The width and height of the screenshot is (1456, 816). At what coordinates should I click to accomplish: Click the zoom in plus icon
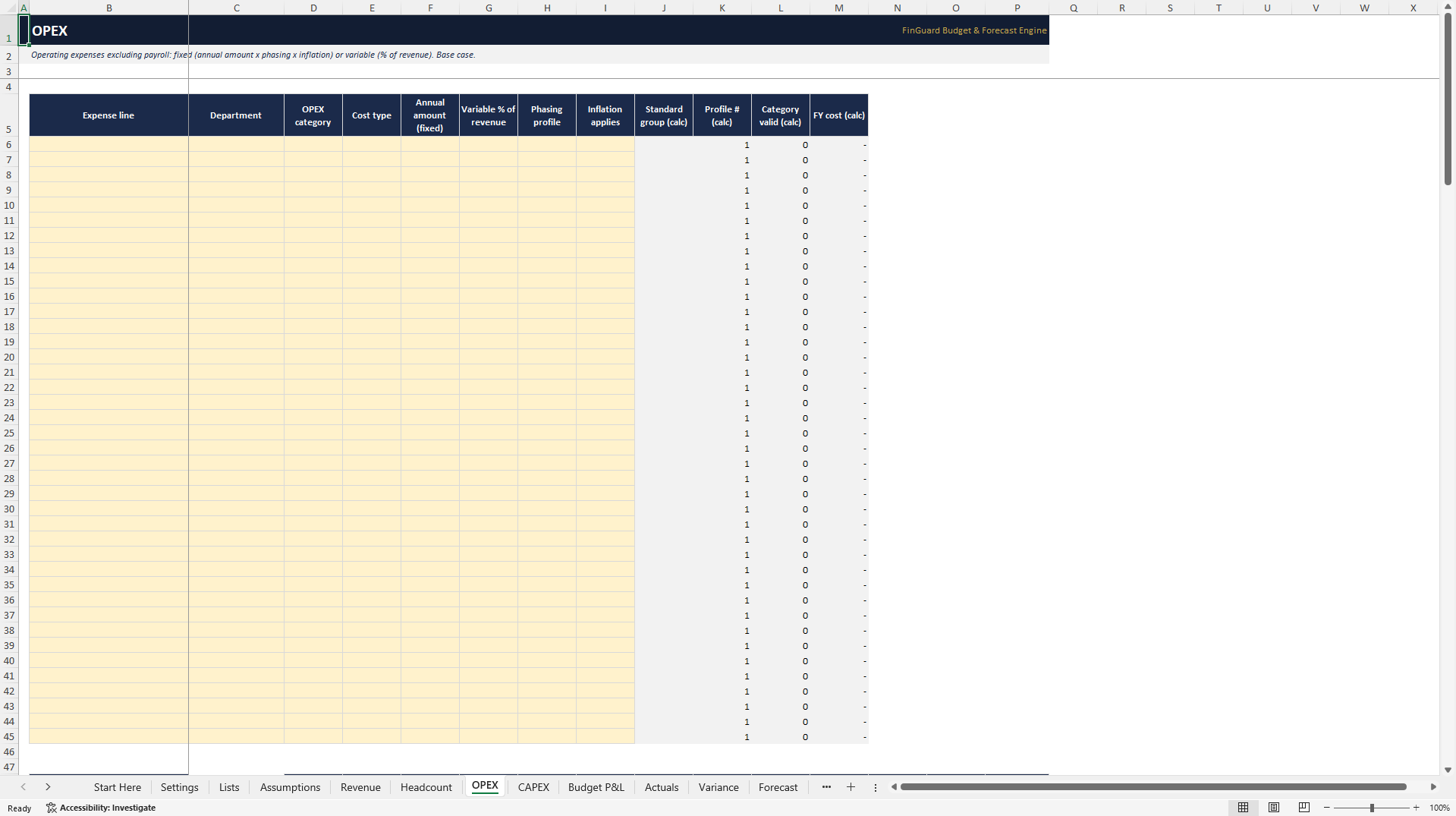tap(1416, 808)
